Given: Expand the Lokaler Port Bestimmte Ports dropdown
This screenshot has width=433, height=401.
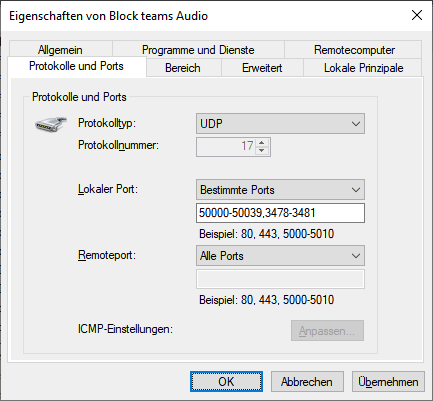Looking at the screenshot, I should tap(280, 190).
